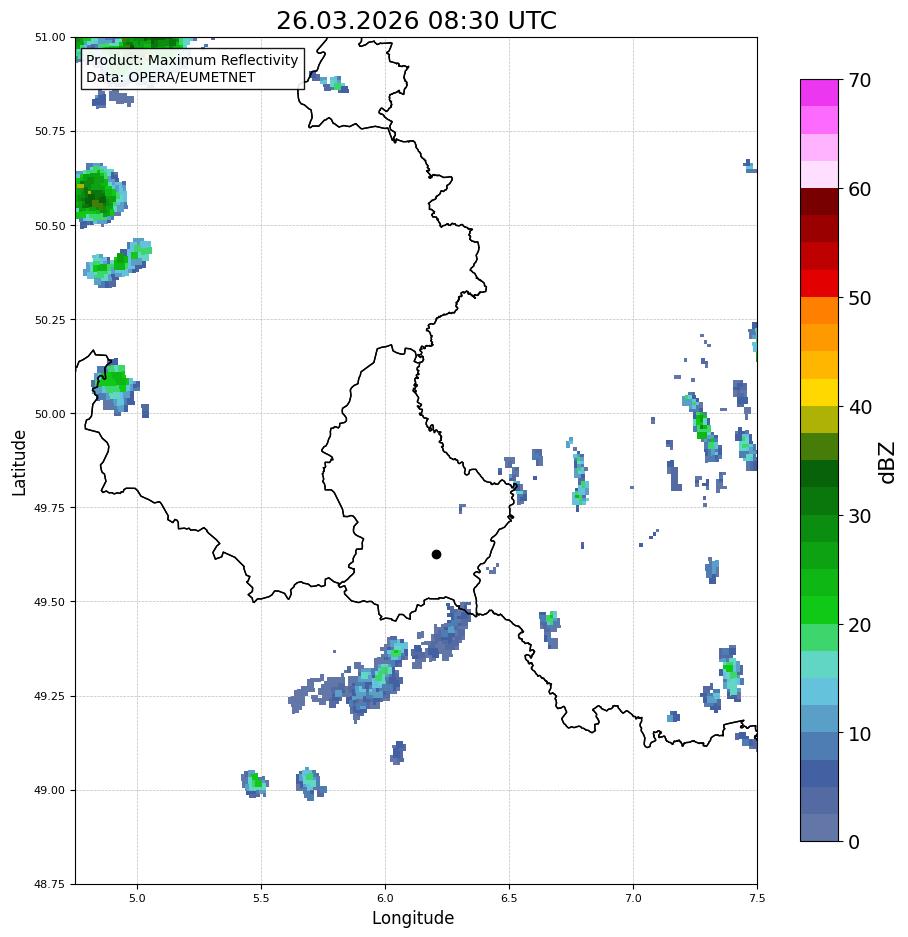Click the Latitude axis label

(x=19, y=463)
